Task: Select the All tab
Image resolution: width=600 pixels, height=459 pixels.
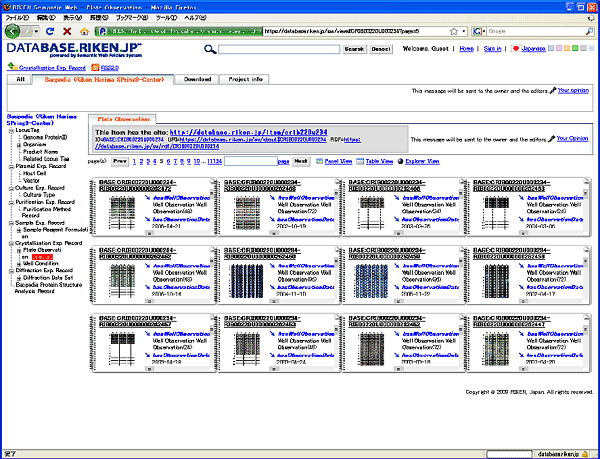Action: 19,78
